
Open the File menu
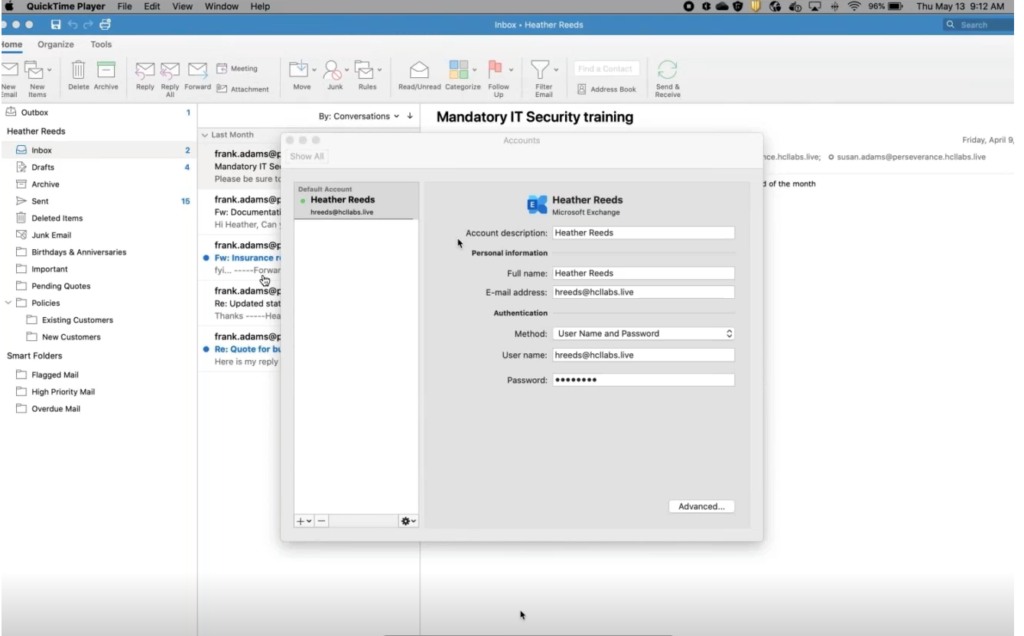pos(124,7)
